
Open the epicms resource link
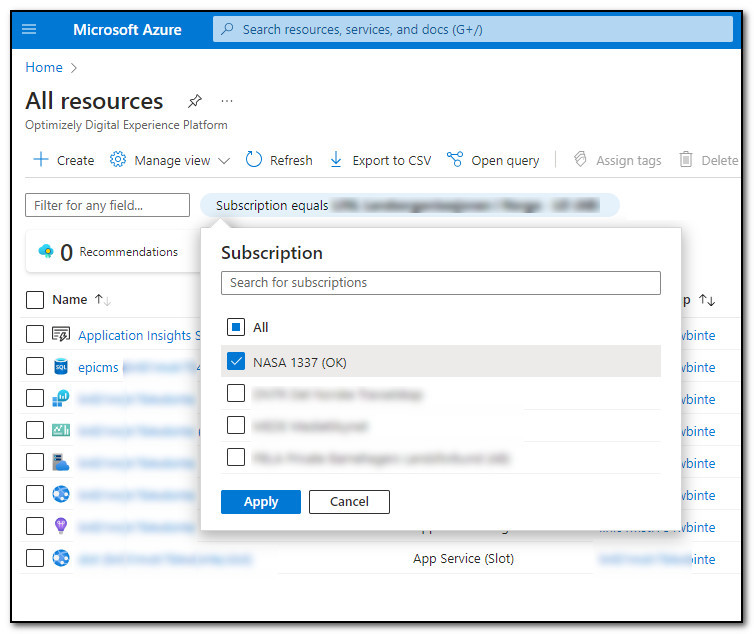click(98, 368)
